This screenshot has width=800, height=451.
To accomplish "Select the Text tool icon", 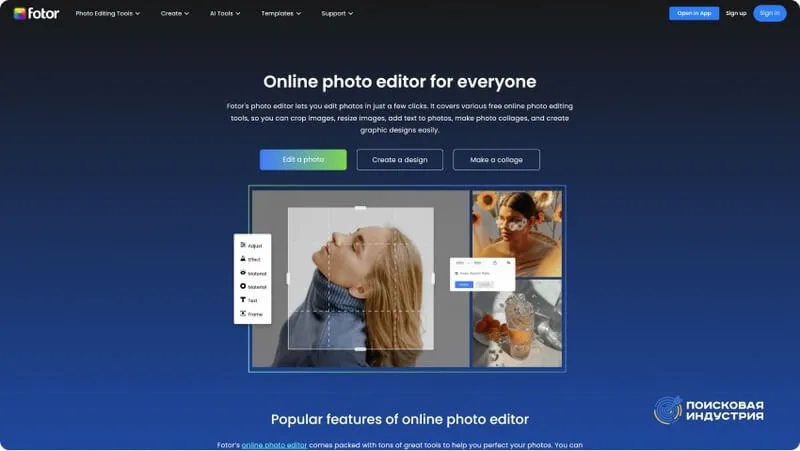I will pyautogui.click(x=243, y=300).
